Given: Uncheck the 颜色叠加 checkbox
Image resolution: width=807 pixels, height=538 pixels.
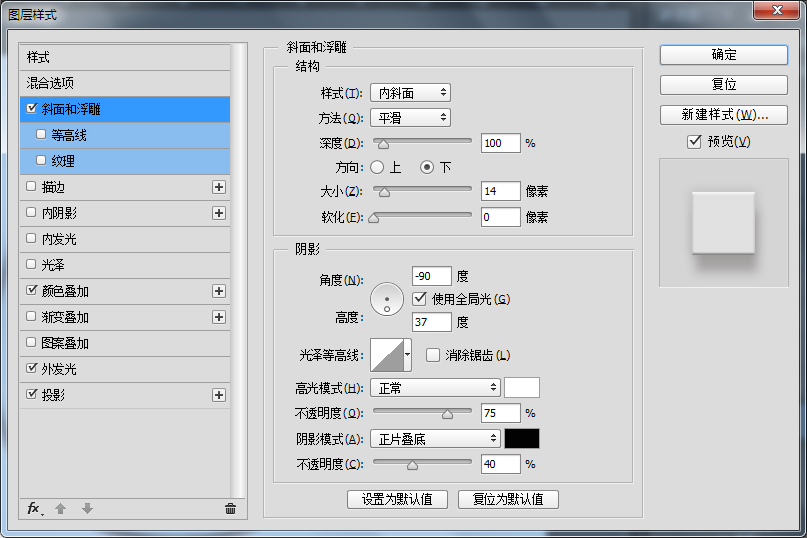Looking at the screenshot, I should pos(32,290).
